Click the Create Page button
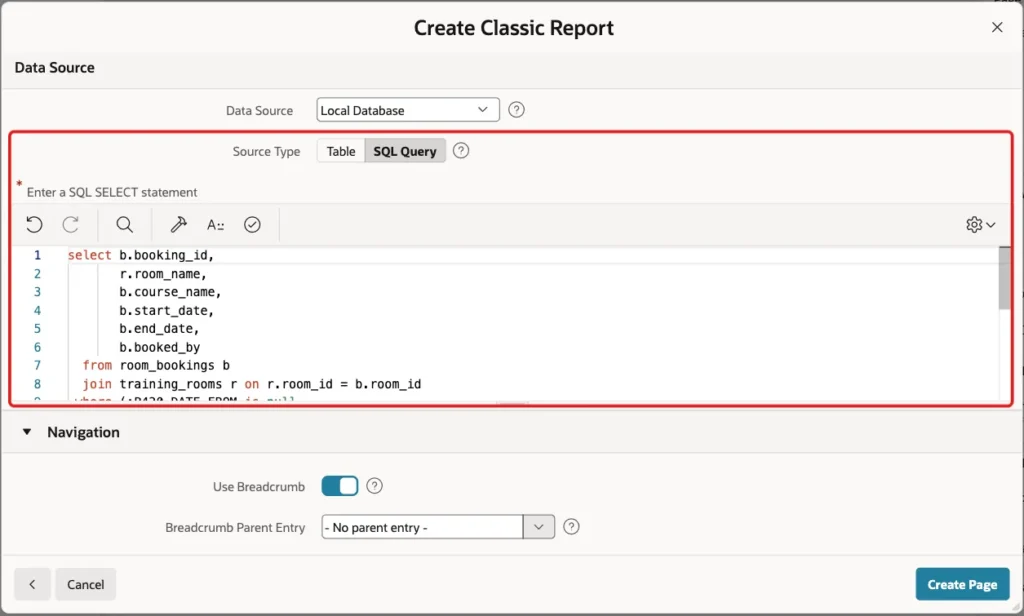Viewport: 1024px width, 616px height. (x=962, y=584)
